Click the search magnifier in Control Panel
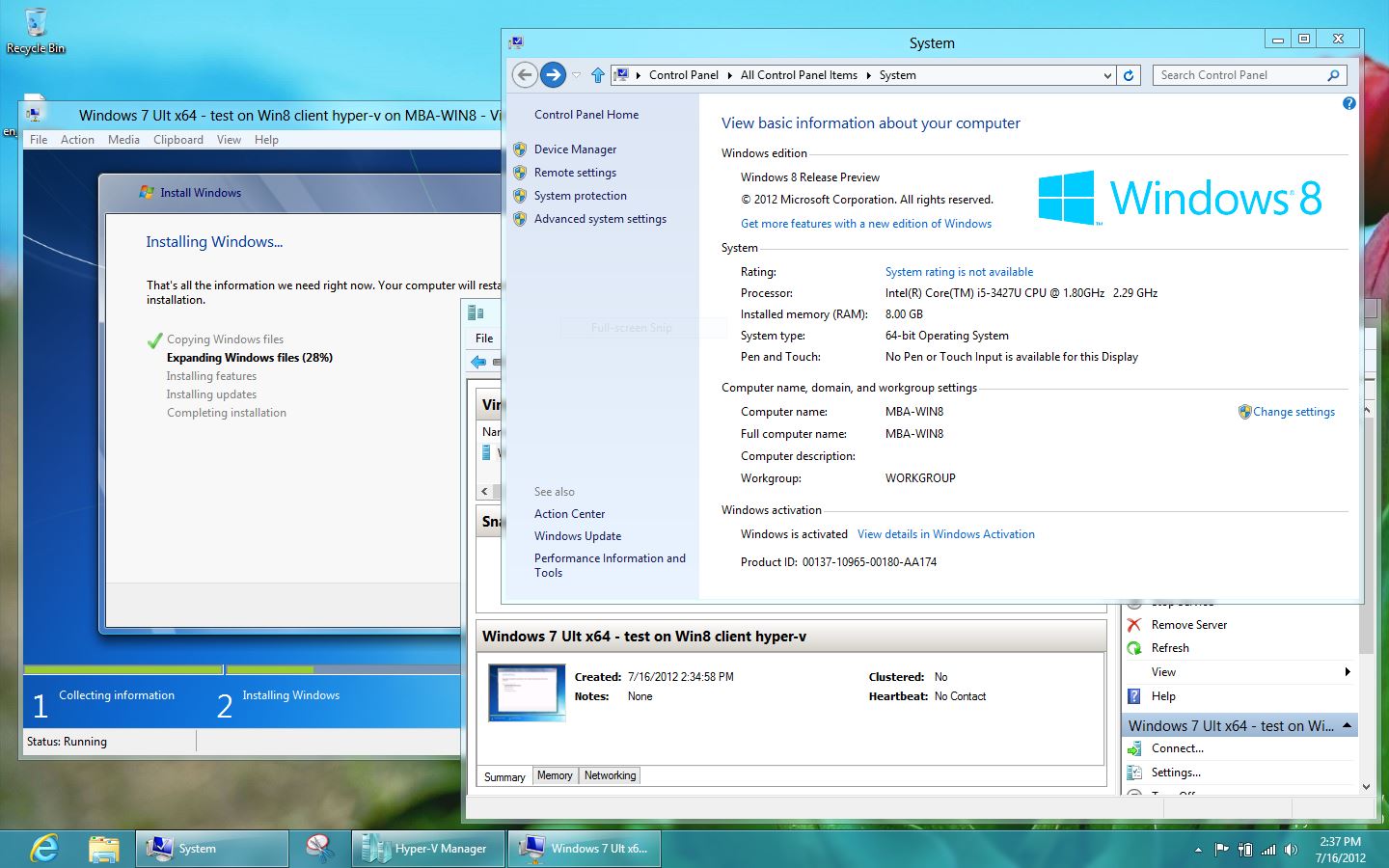Viewport: 1389px width, 868px height. pyautogui.click(x=1333, y=75)
